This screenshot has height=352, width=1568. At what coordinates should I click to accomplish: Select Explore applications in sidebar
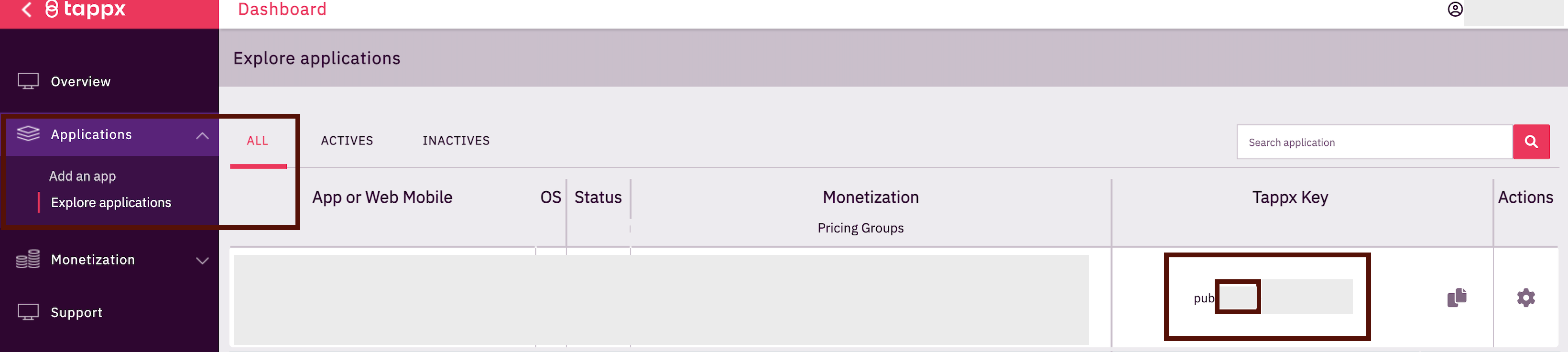pyautogui.click(x=111, y=203)
